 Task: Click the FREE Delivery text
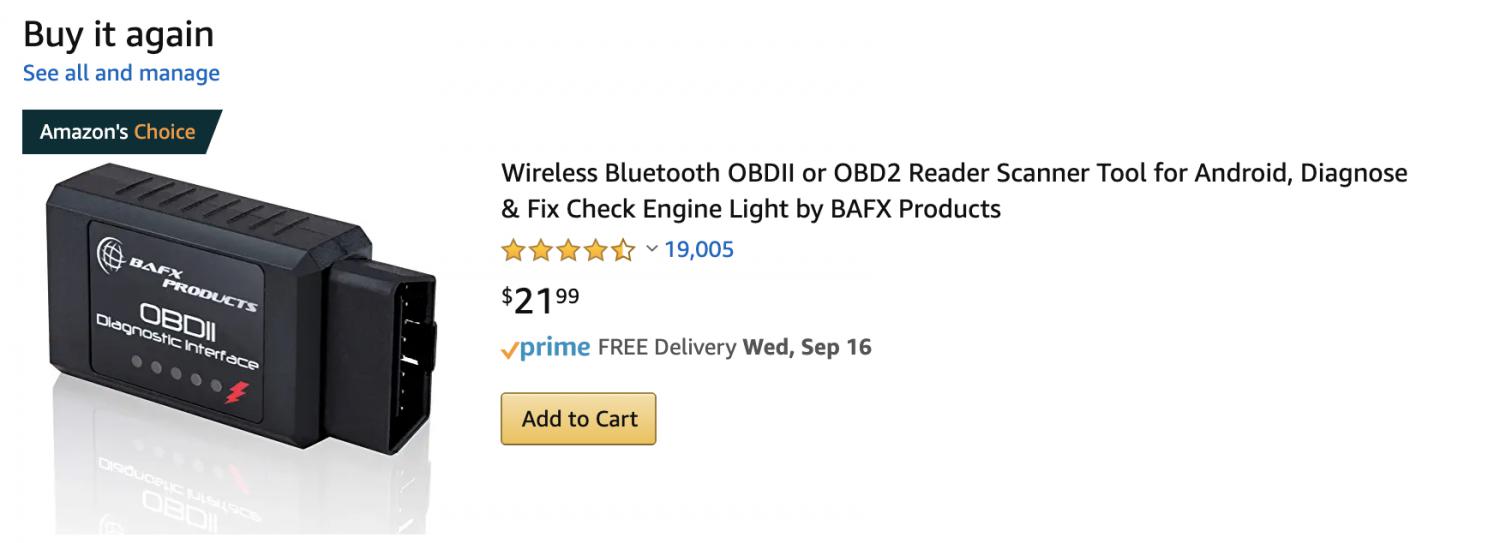666,347
